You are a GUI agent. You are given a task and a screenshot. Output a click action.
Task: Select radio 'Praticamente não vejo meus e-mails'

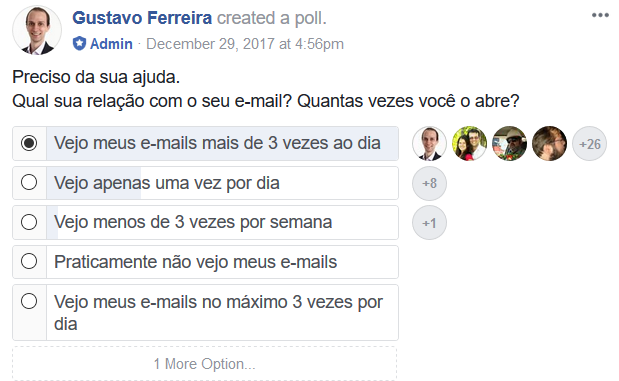29,261
